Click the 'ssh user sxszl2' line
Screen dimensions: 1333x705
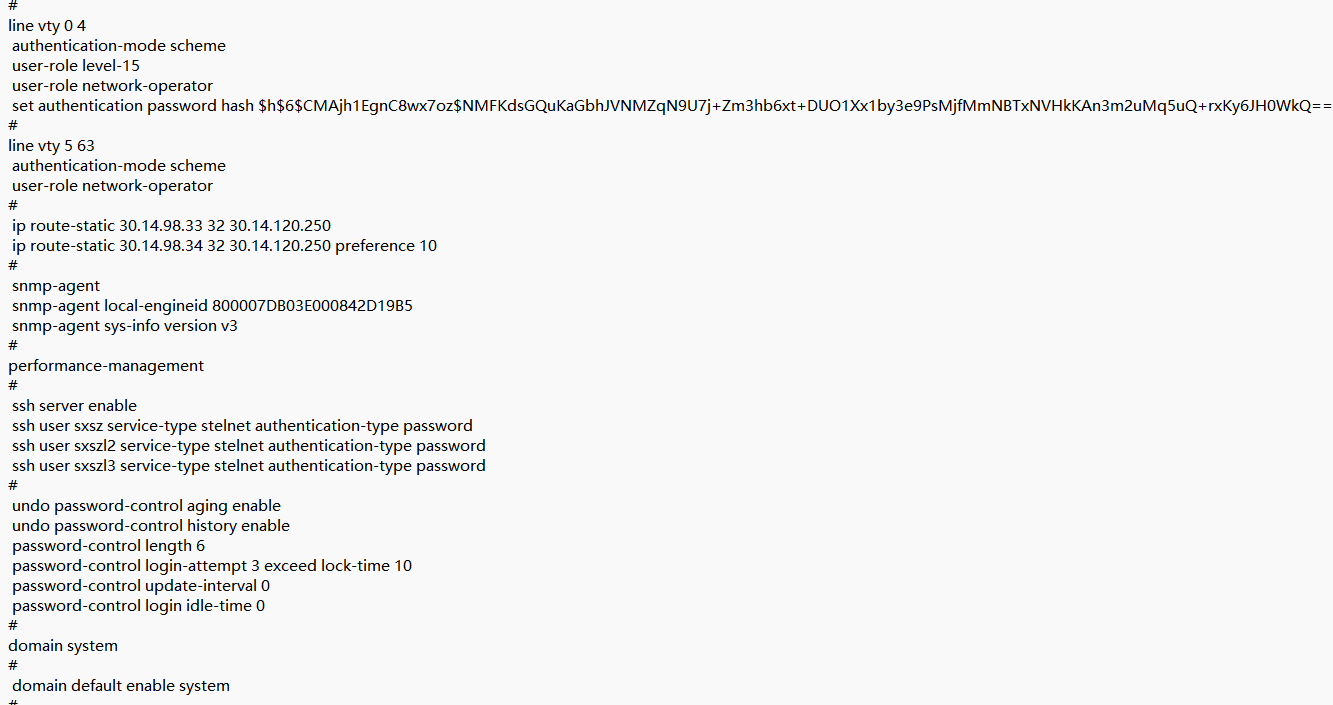(249, 445)
